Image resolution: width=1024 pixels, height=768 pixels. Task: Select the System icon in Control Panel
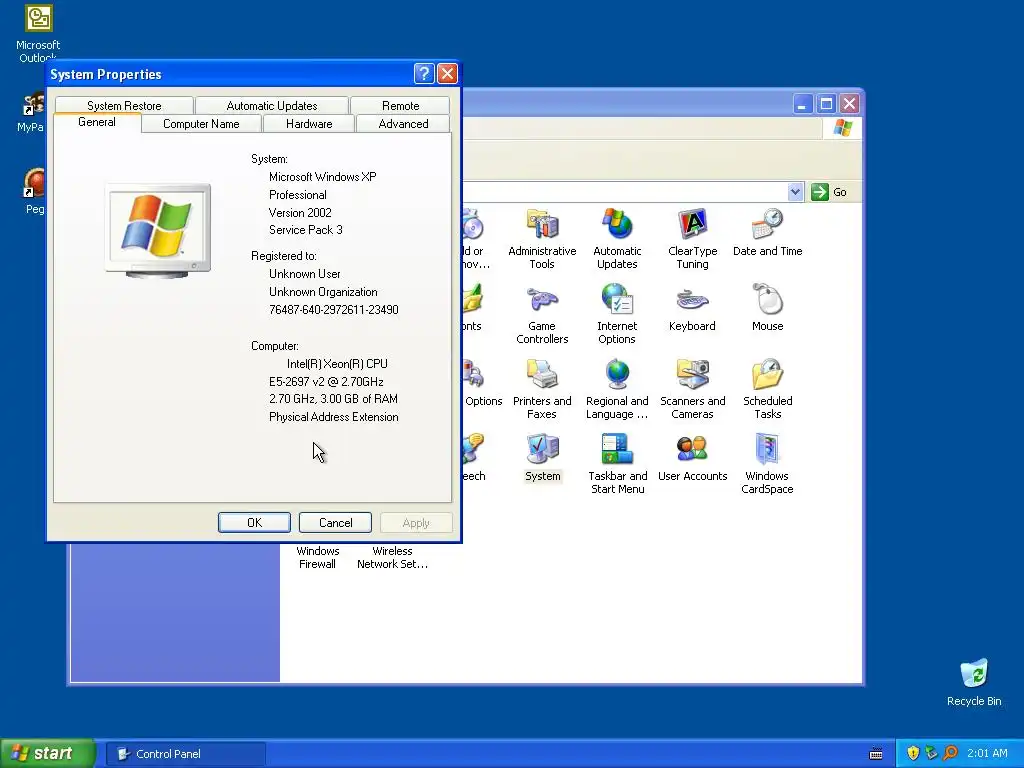[542, 458]
